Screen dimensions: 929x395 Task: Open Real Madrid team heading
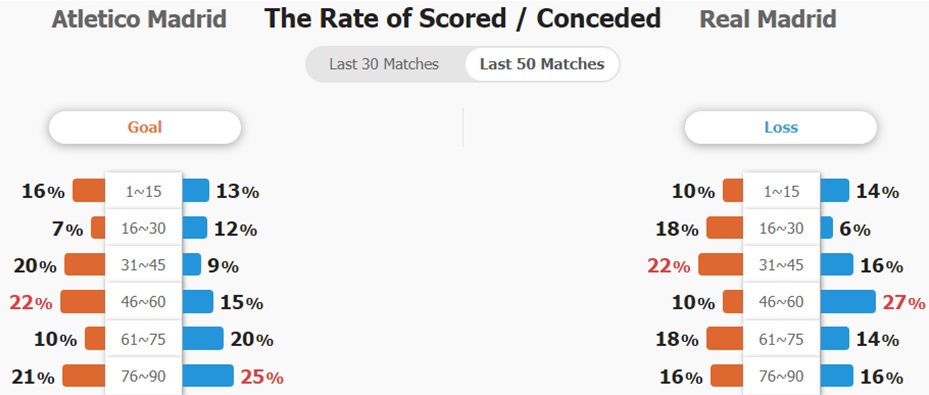(768, 20)
